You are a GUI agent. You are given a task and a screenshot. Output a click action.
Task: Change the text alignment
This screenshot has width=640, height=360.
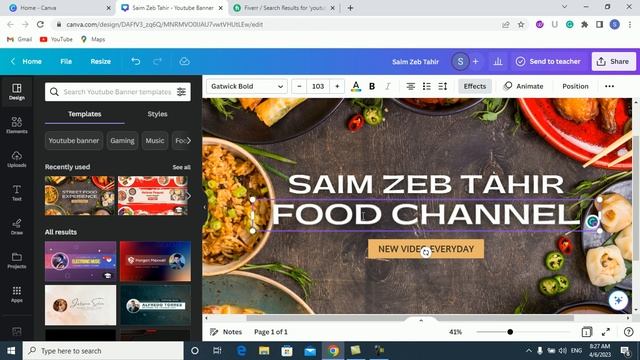click(411, 86)
